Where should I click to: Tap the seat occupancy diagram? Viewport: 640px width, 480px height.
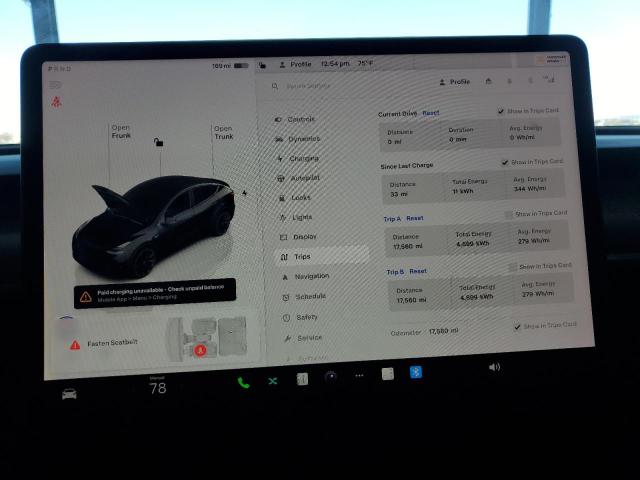pos(206,339)
